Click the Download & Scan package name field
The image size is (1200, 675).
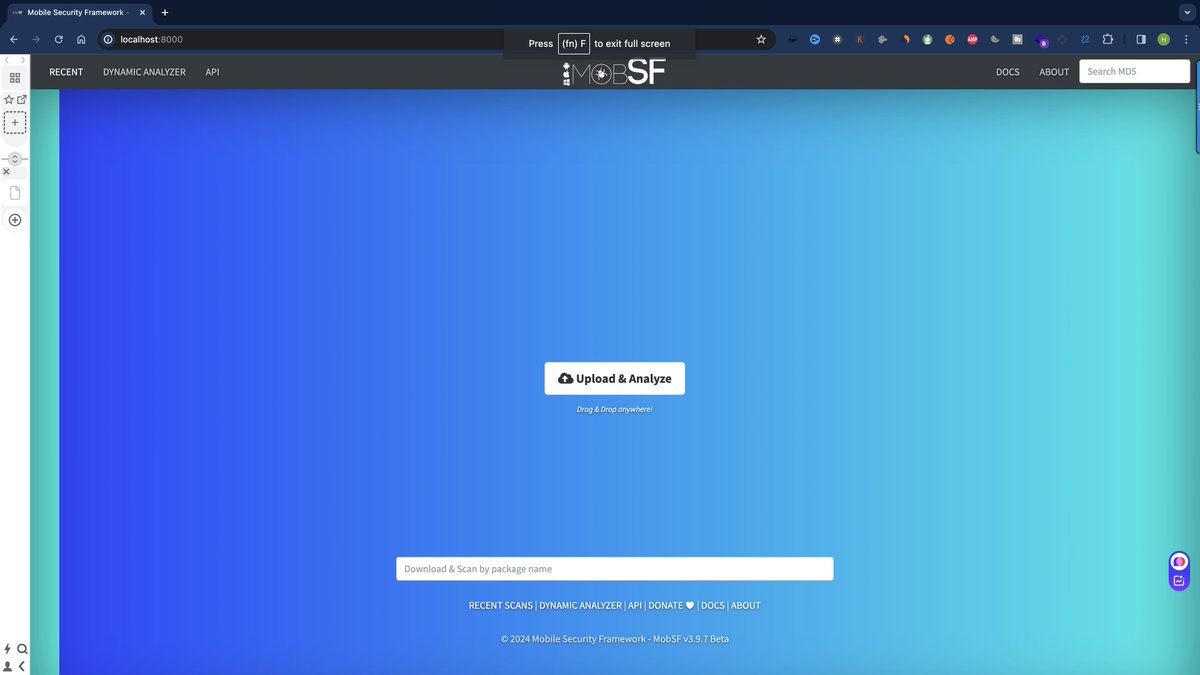click(614, 568)
